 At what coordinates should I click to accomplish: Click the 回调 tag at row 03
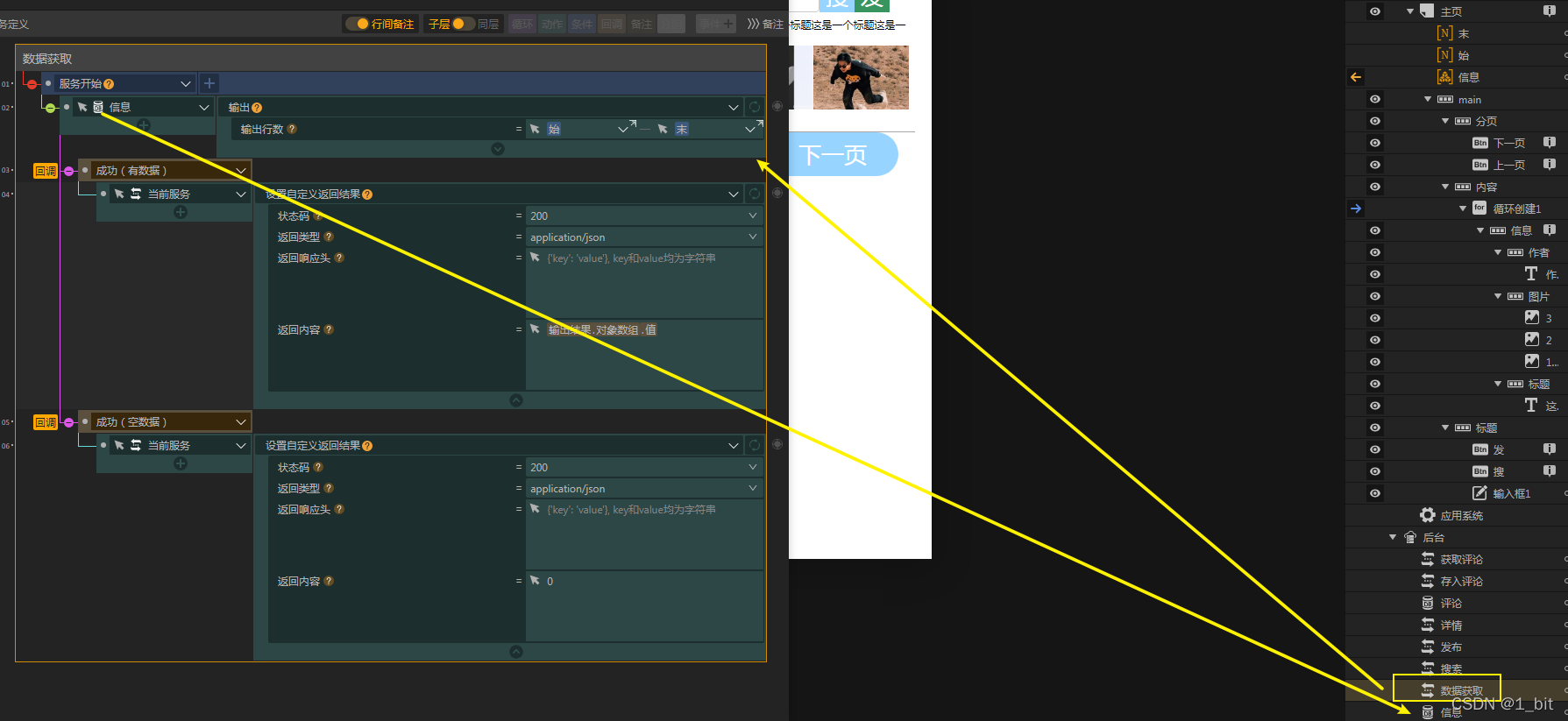pos(46,171)
